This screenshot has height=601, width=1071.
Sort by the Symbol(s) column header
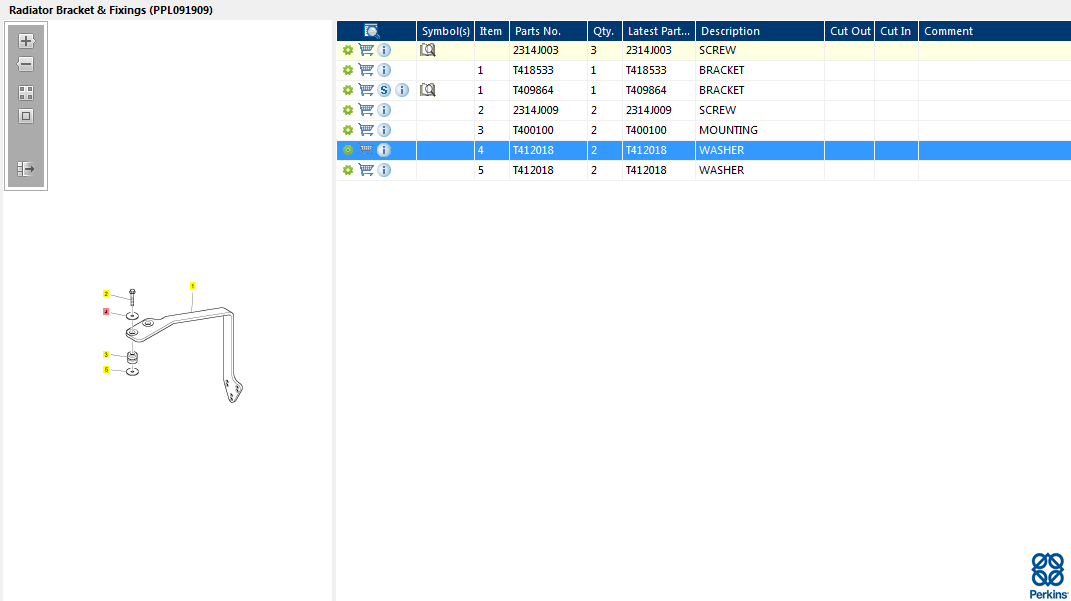coord(445,31)
